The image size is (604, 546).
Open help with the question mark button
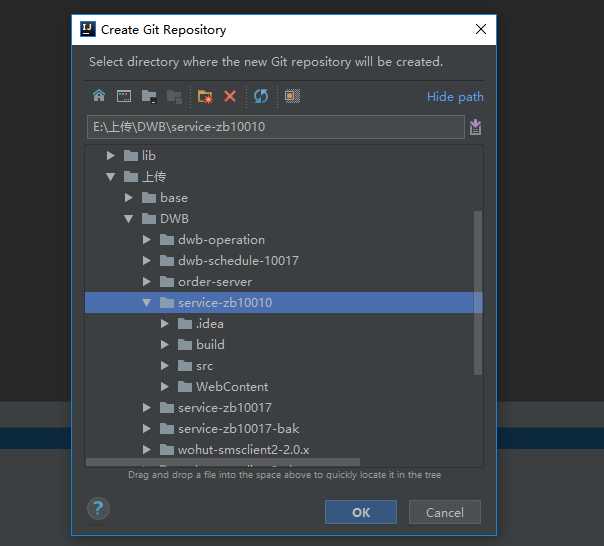tap(99, 508)
